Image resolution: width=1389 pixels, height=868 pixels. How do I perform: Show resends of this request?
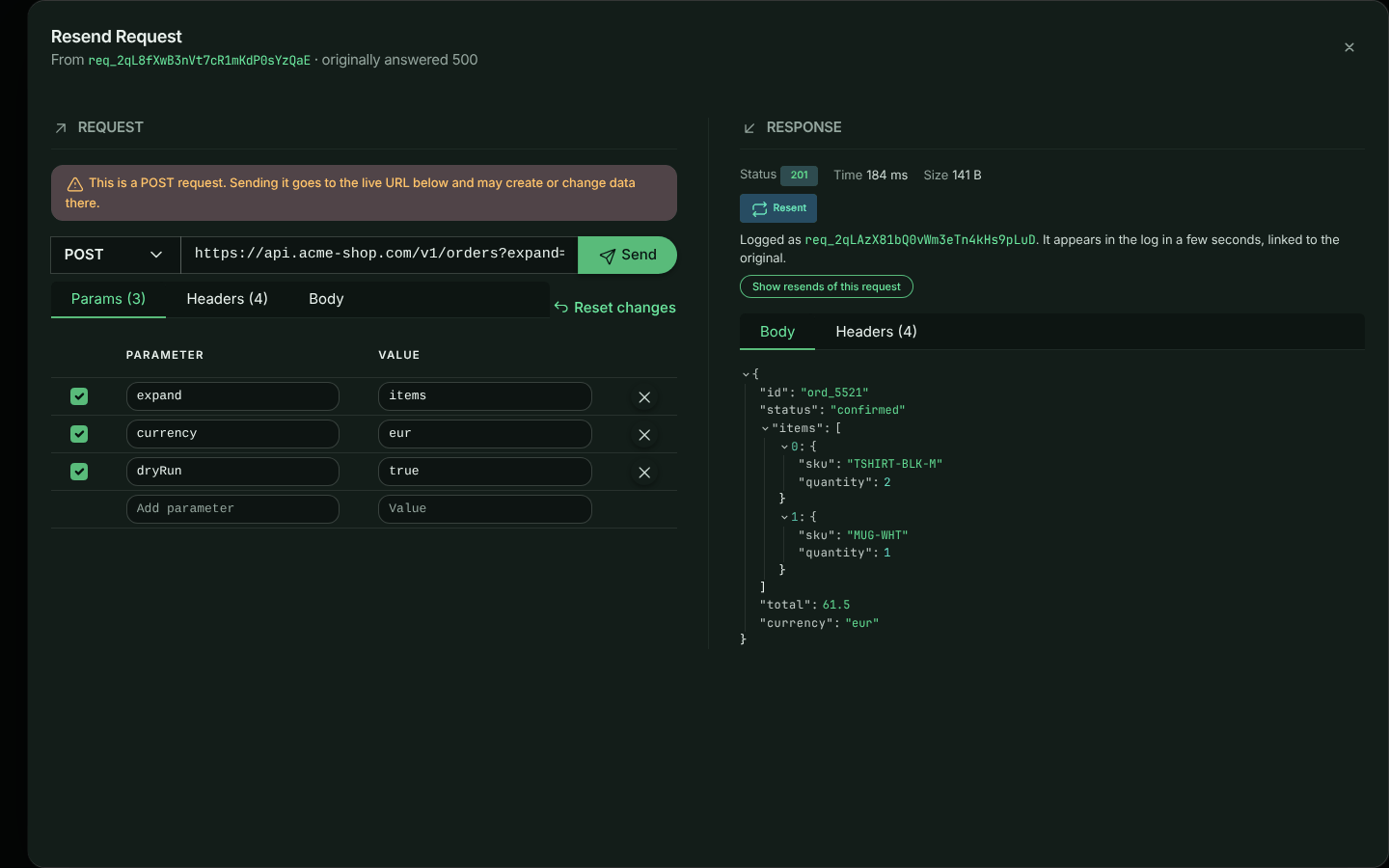point(827,286)
